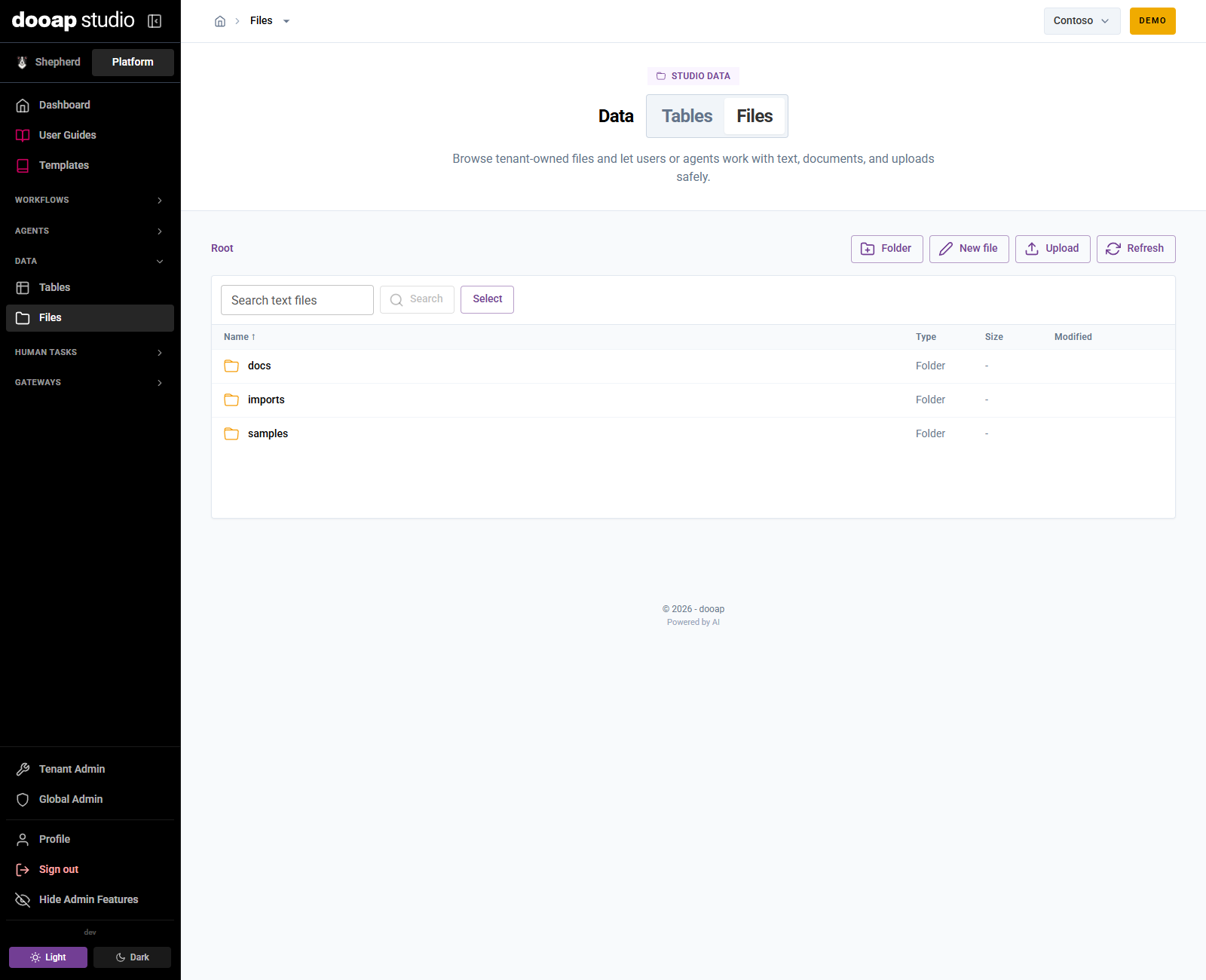Open the Files breadcrumb dropdown arrow

pyautogui.click(x=286, y=21)
